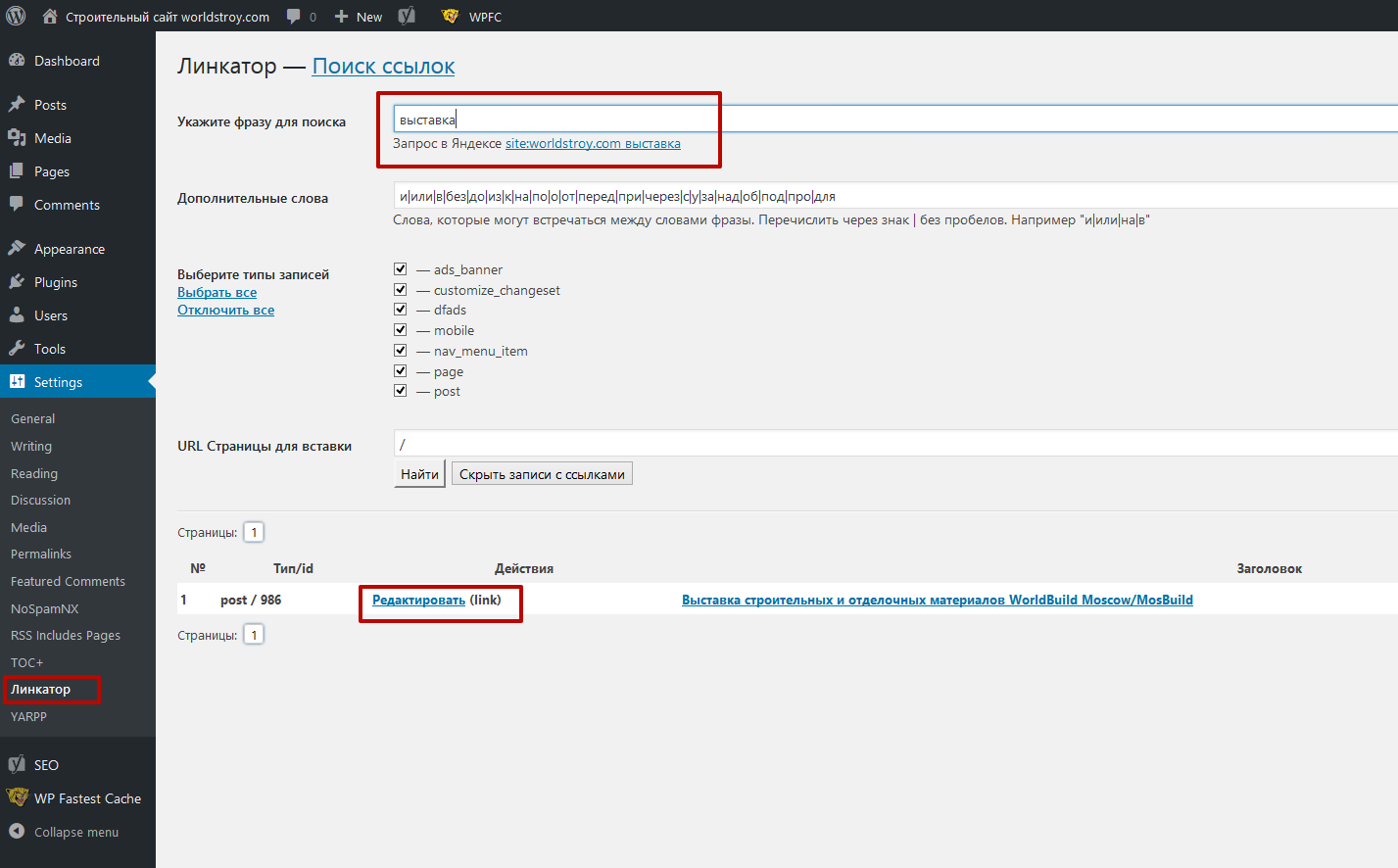Image resolution: width=1398 pixels, height=868 pixels.
Task: Click the plus icon beside New
Action: (x=342, y=17)
